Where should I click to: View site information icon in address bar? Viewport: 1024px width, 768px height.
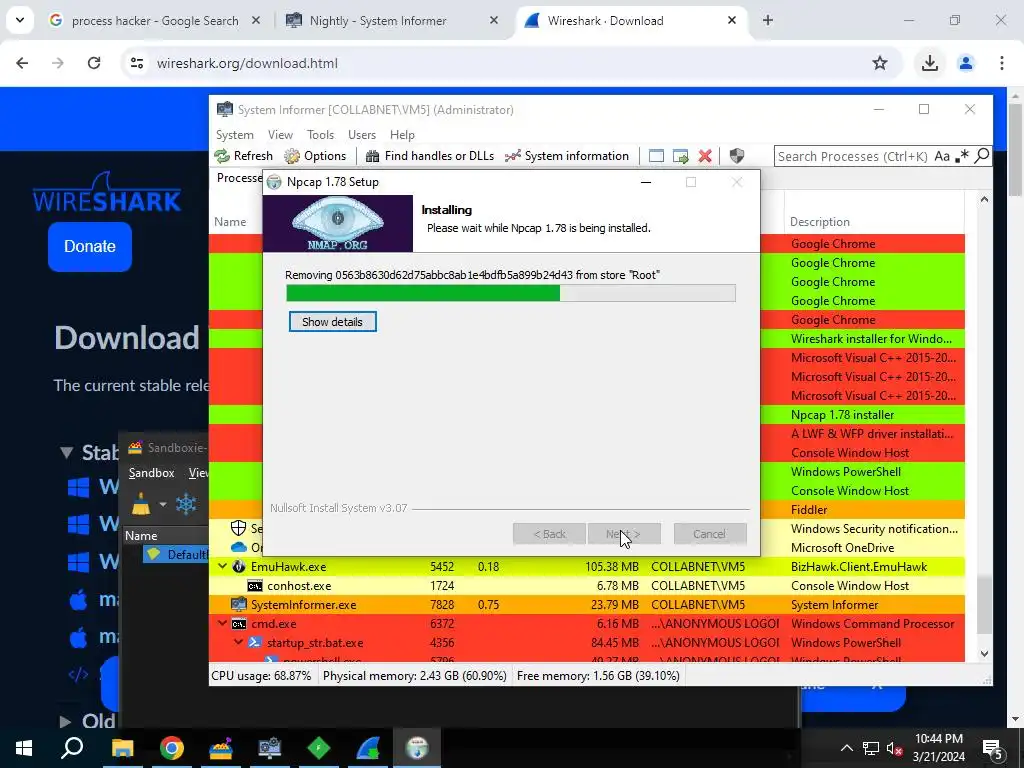(137, 63)
